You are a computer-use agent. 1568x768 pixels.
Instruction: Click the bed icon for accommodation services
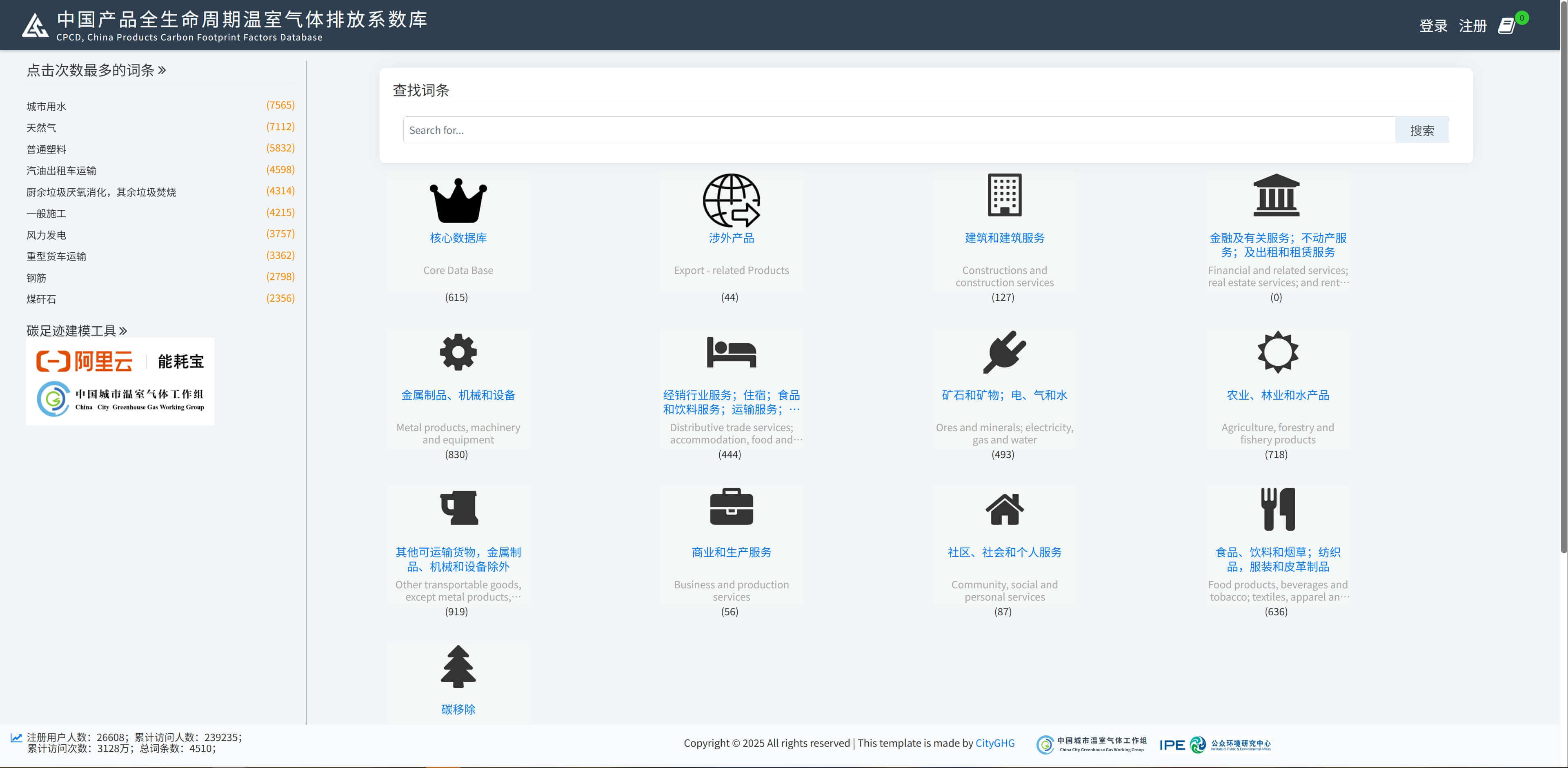click(x=731, y=352)
